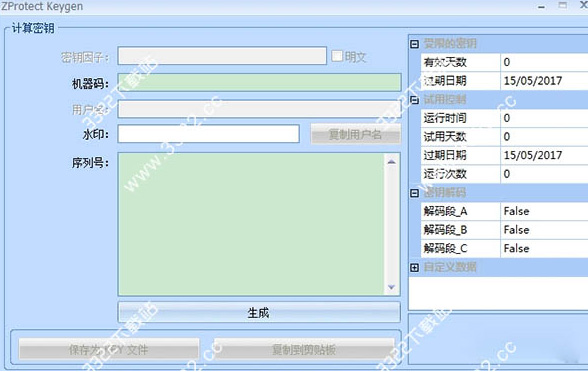Image resolution: width=588 pixels, height=372 pixels.
Task: Click the 运行时间 value 0
Action: tap(507, 118)
